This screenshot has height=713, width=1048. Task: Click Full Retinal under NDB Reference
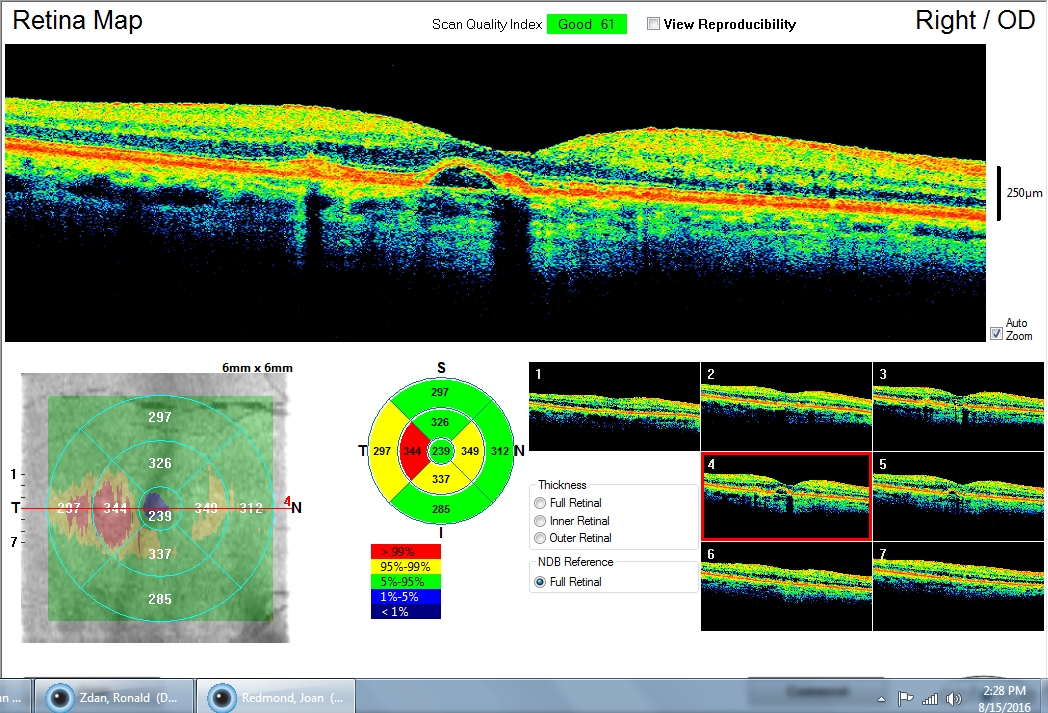pyautogui.click(x=541, y=581)
